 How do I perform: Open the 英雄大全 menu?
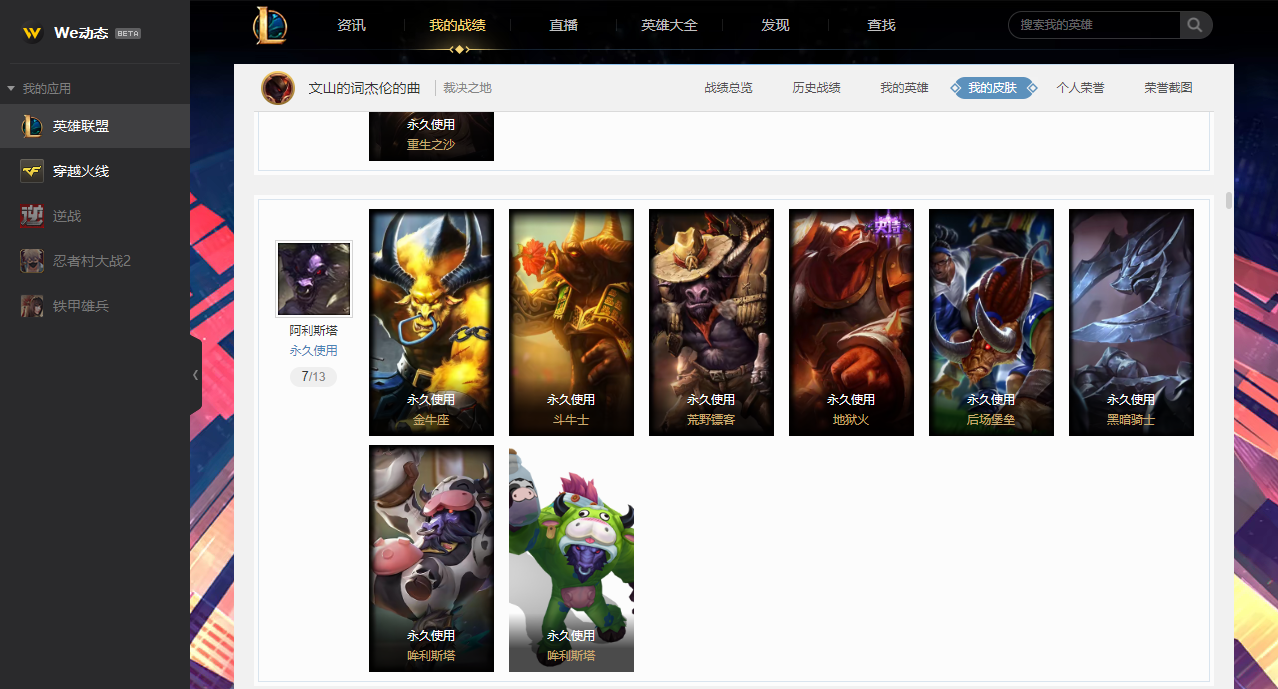click(669, 25)
